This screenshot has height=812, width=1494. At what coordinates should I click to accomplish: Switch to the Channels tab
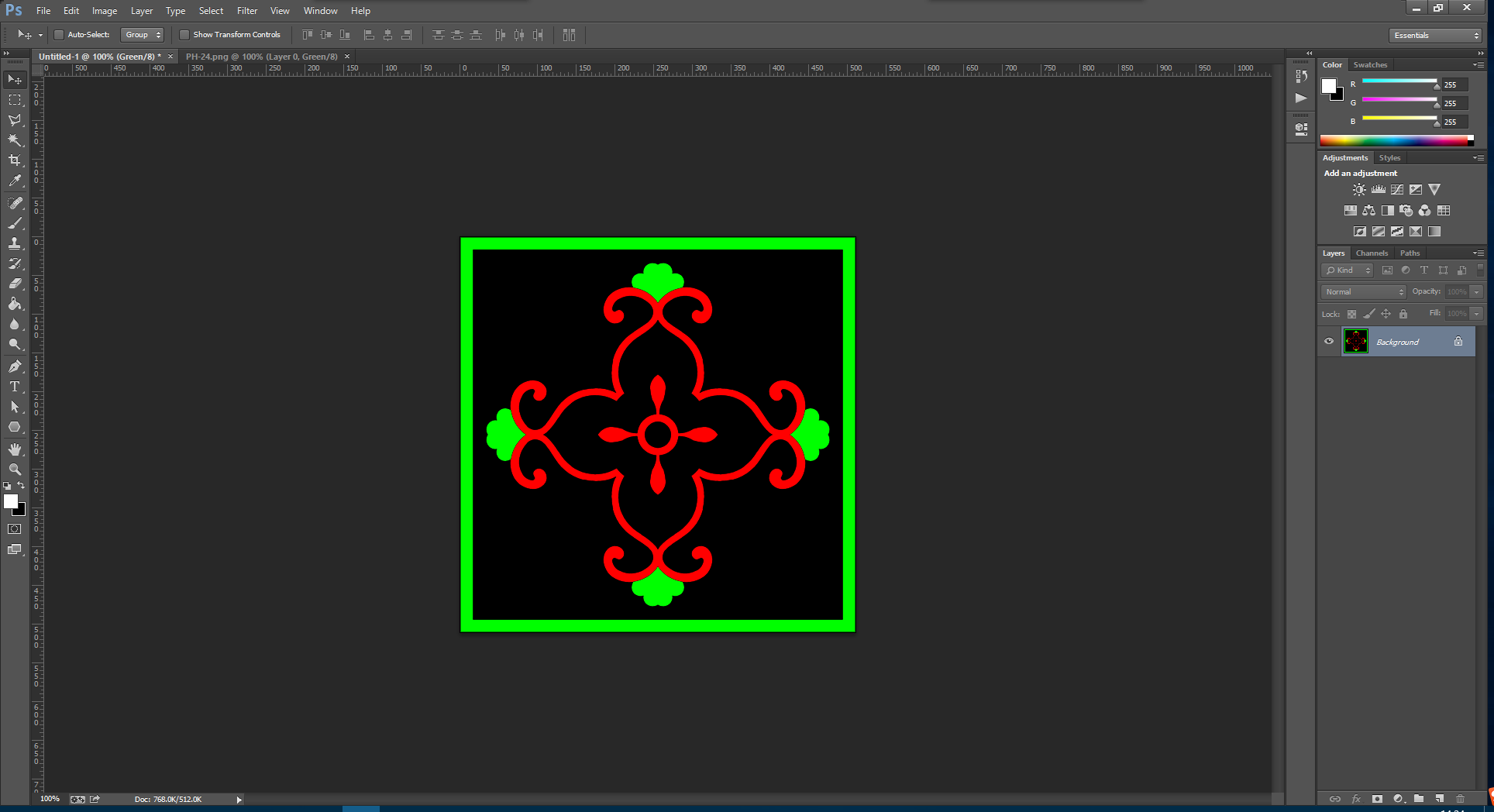coord(1372,253)
